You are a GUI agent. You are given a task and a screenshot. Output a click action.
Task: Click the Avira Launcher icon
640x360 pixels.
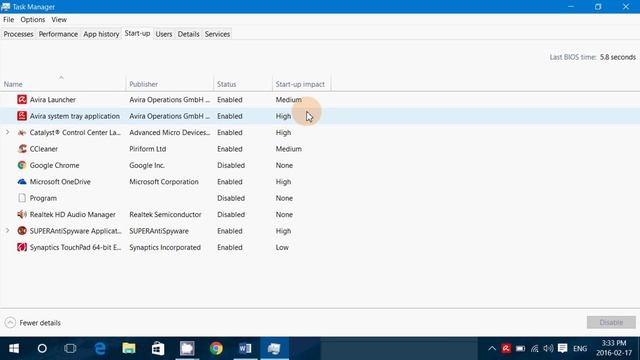coord(22,100)
